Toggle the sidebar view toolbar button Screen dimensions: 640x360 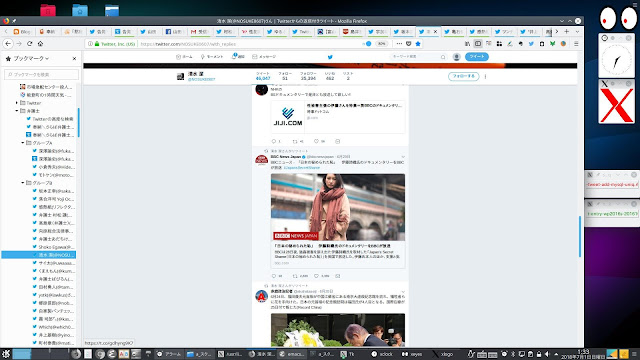pos(478,44)
